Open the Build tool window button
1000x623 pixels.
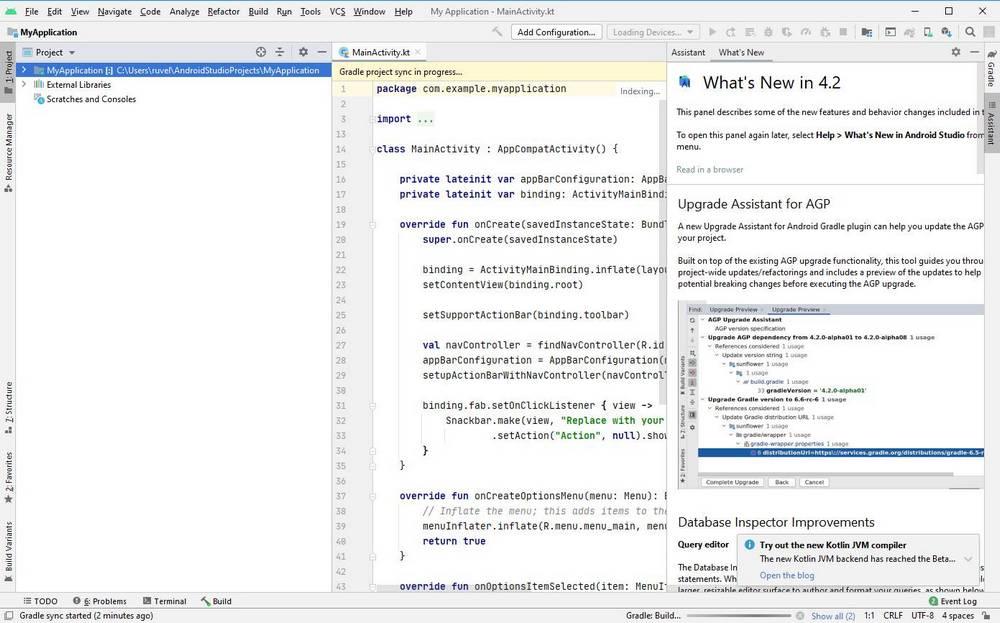pos(216,601)
